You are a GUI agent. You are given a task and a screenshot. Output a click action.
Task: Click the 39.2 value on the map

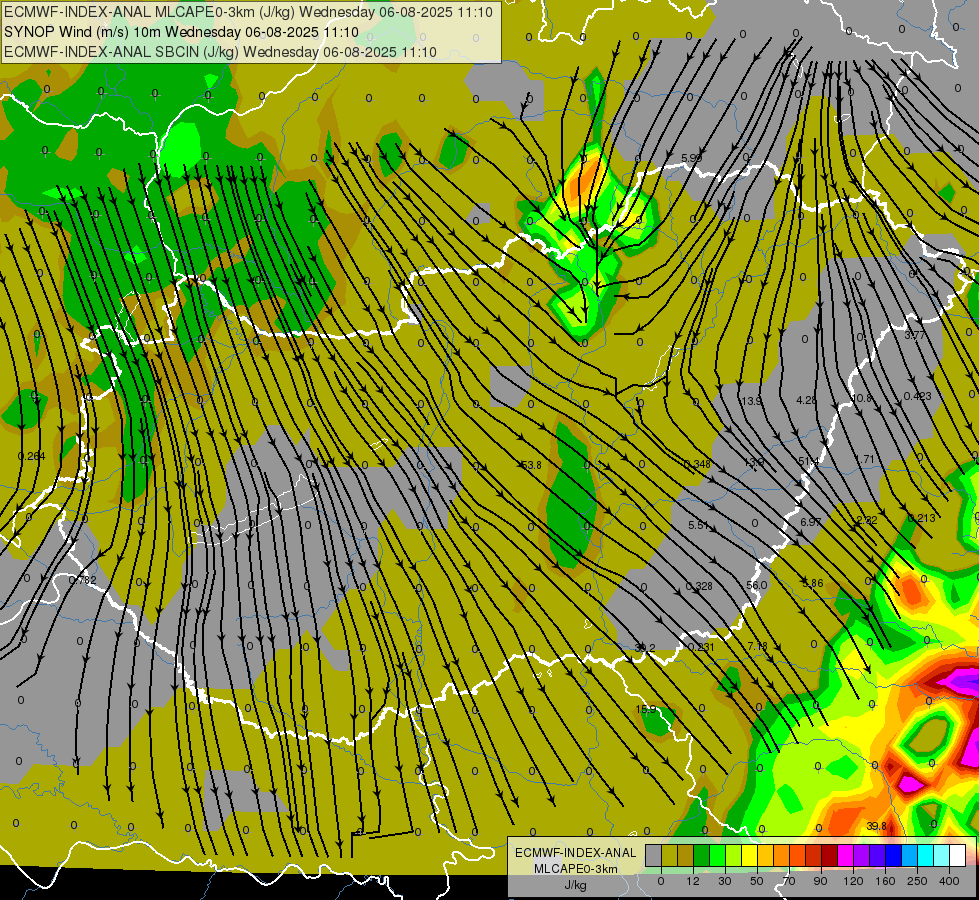[644, 648]
